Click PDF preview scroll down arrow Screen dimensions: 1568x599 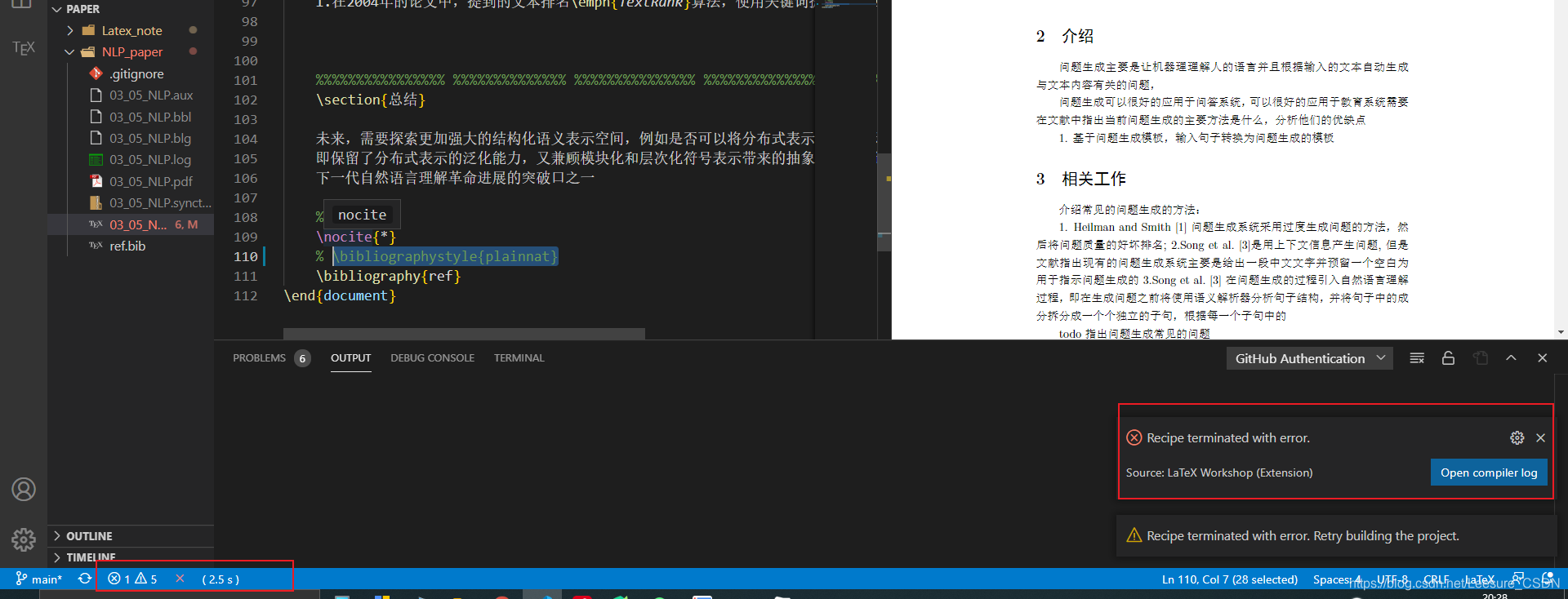click(x=1561, y=333)
